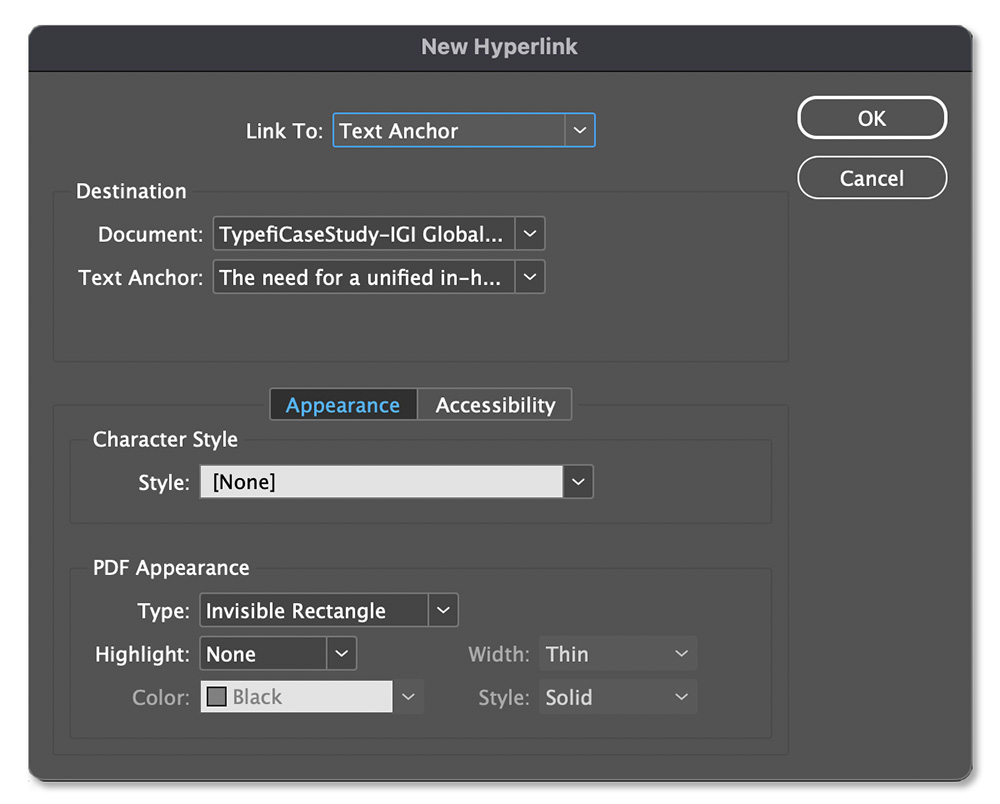Image resolution: width=1000 pixels, height=804 pixels.
Task: Switch to the Accessibility tab
Action: point(495,405)
